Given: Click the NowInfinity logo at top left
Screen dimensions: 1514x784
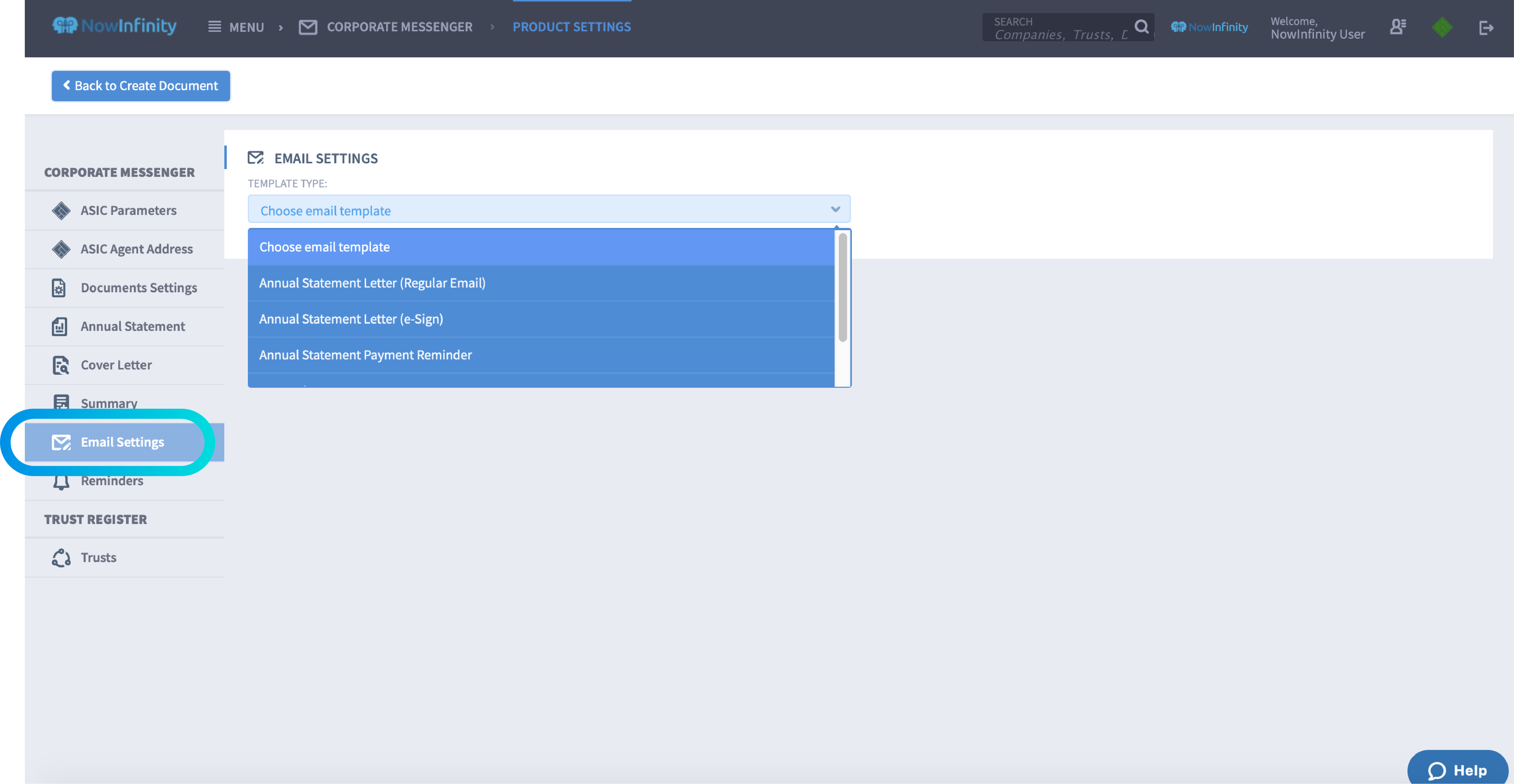Looking at the screenshot, I should click(x=115, y=26).
